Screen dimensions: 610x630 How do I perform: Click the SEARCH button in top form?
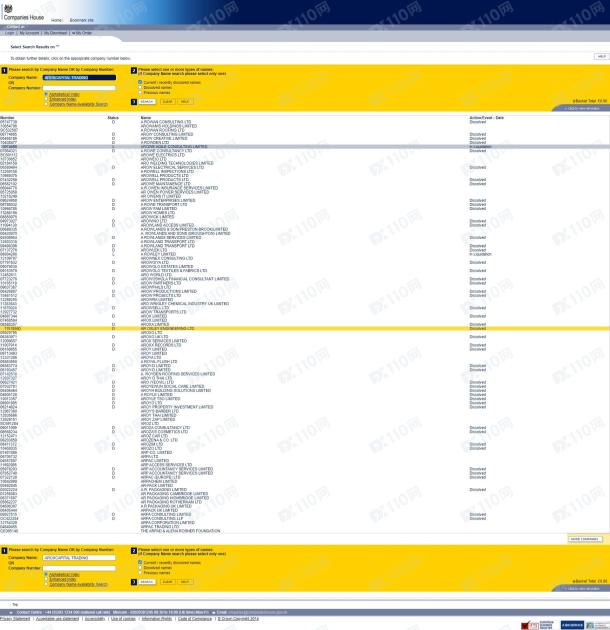(x=147, y=102)
